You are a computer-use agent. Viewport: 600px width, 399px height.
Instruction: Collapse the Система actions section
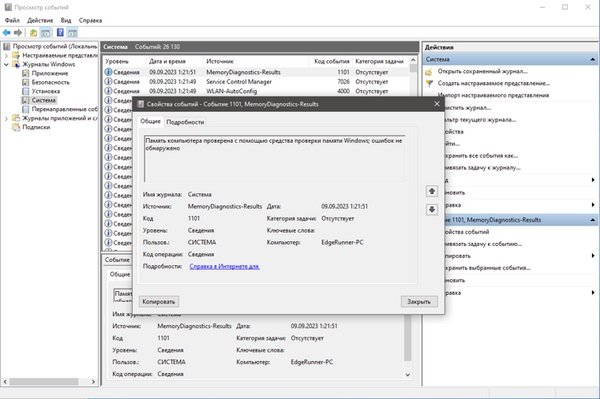[x=592, y=59]
